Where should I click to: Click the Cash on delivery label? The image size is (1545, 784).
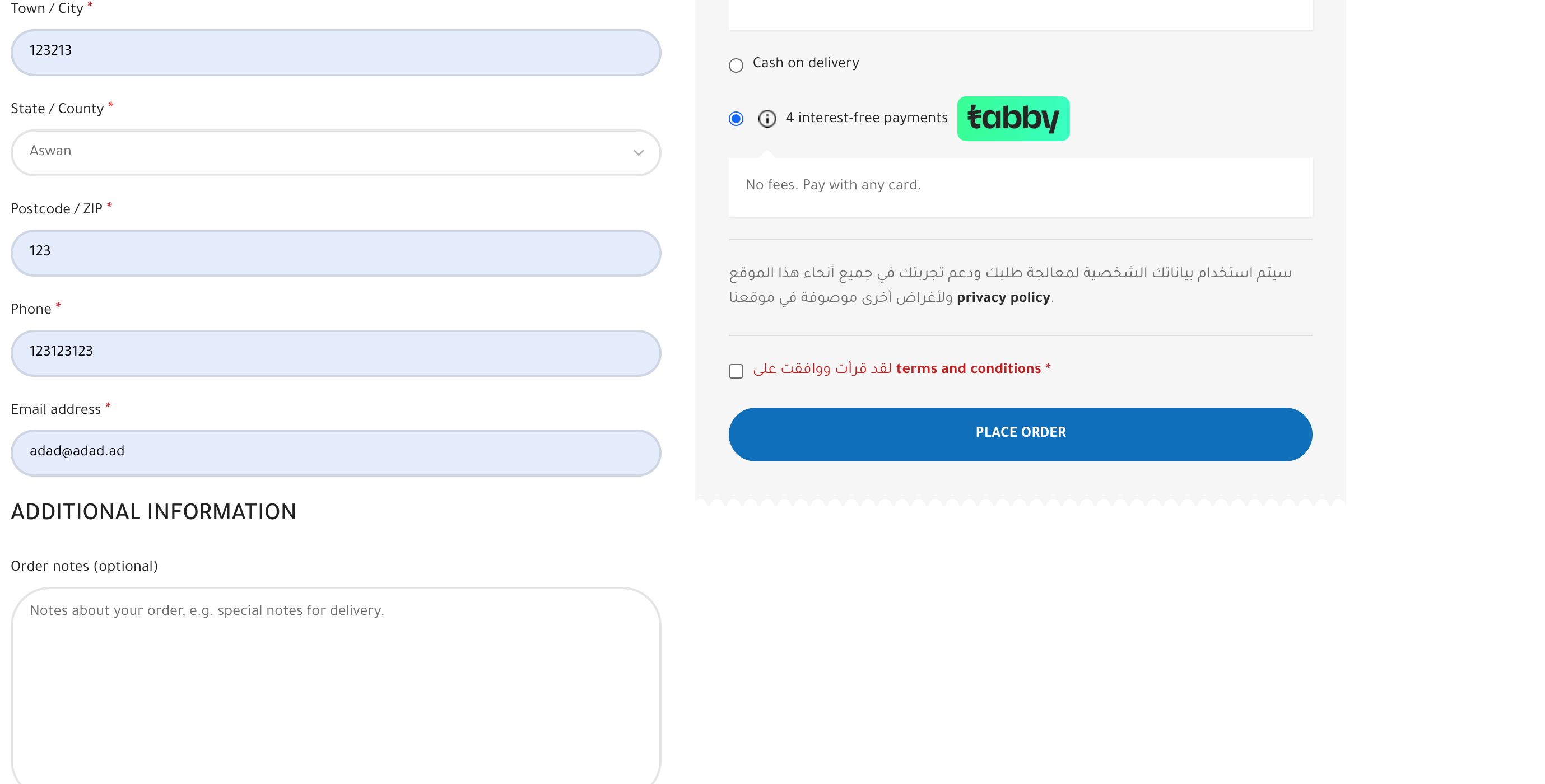tap(806, 63)
